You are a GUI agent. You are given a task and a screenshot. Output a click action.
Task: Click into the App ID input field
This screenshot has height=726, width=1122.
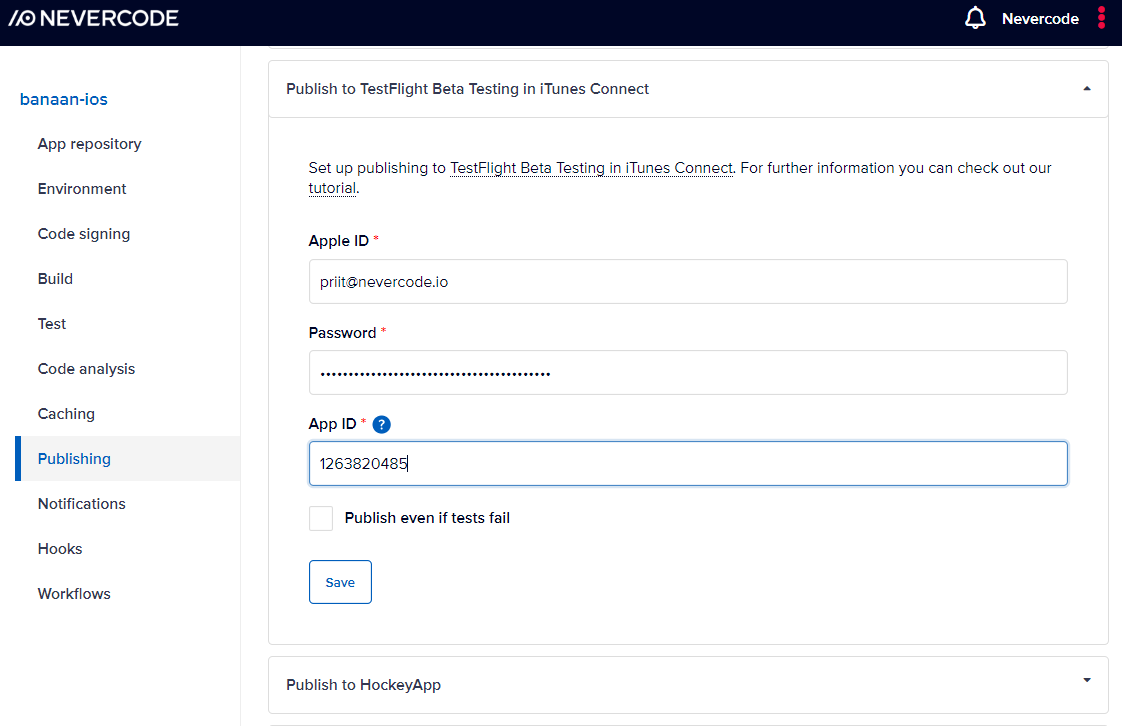688,463
